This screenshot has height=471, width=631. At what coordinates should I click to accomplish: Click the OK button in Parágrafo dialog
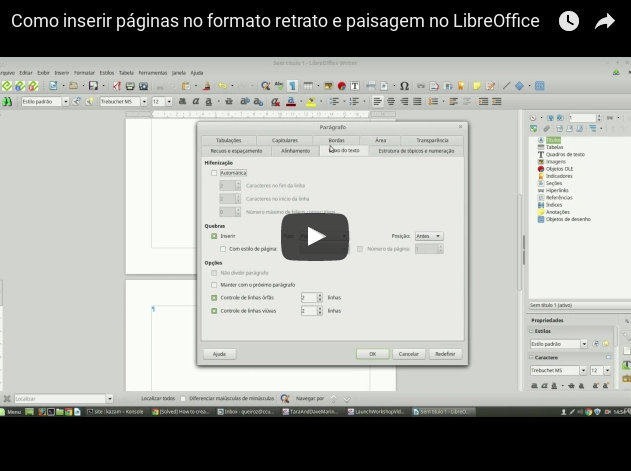click(373, 354)
